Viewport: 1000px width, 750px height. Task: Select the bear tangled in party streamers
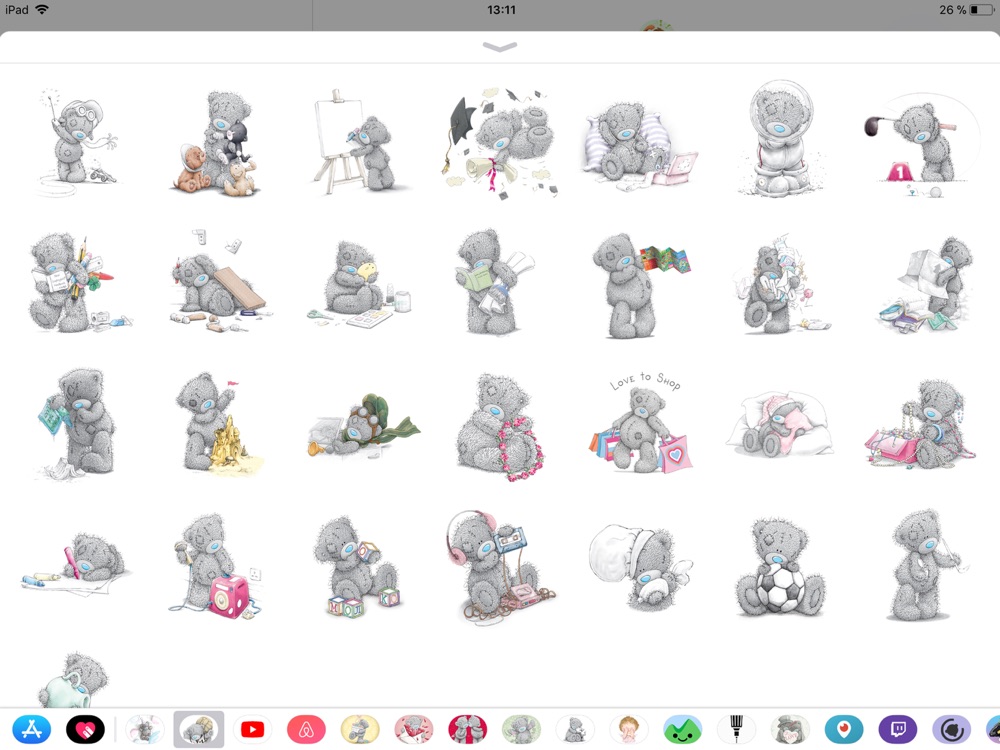click(781, 284)
